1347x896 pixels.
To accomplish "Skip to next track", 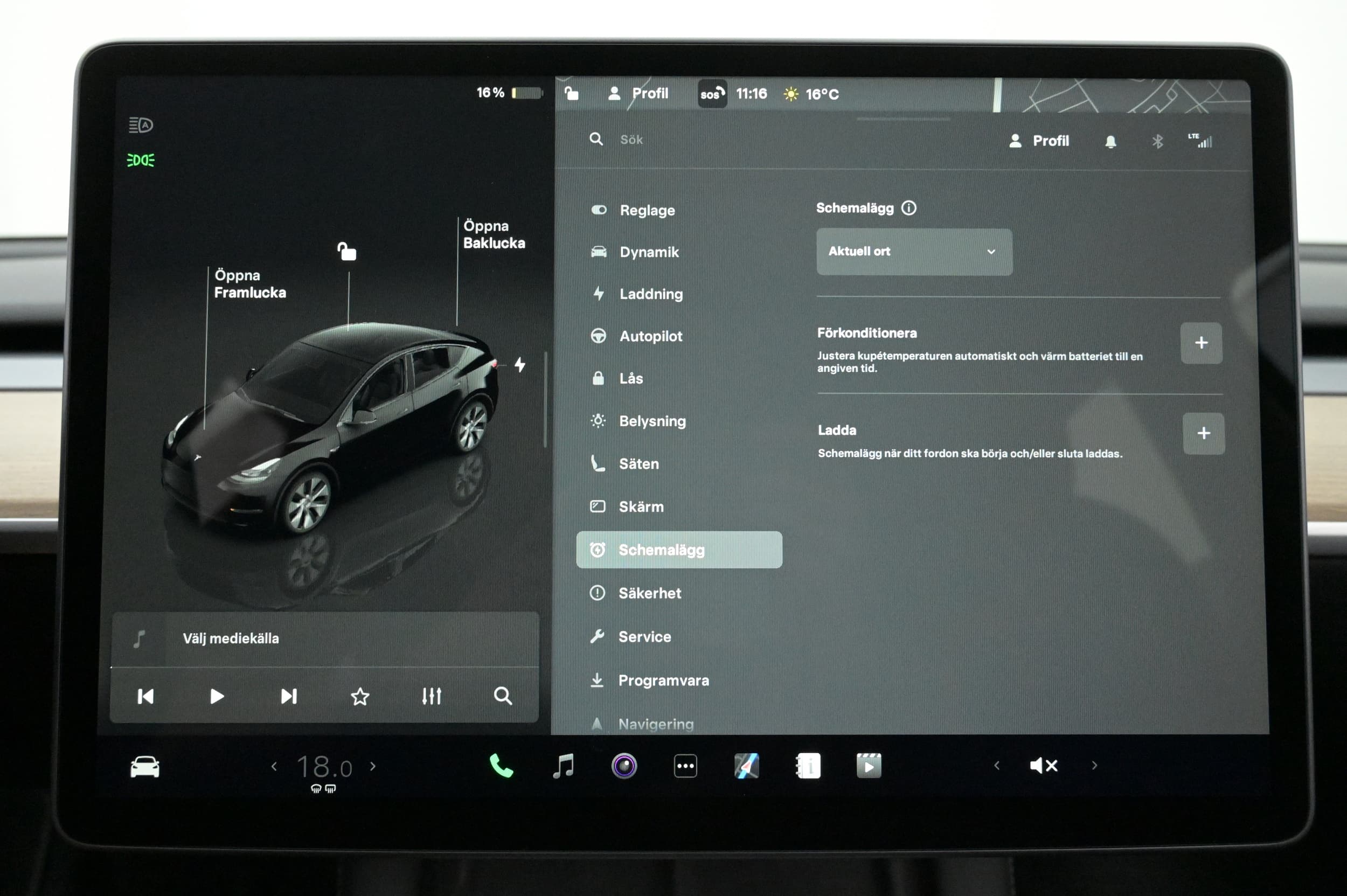I will click(x=289, y=696).
